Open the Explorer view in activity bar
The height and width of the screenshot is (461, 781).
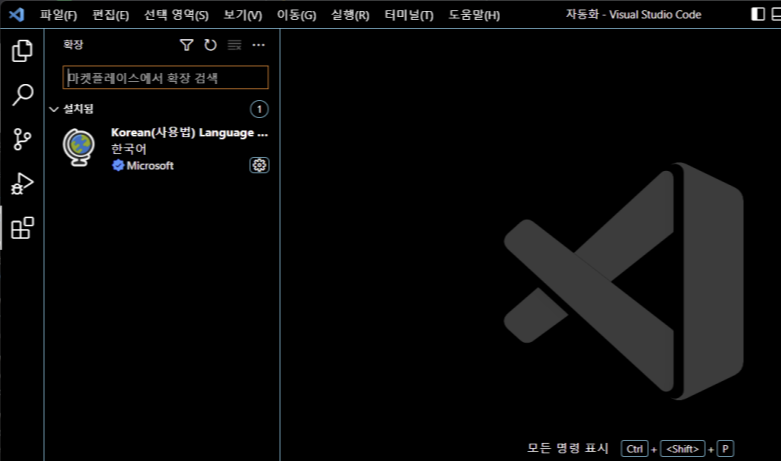22,50
